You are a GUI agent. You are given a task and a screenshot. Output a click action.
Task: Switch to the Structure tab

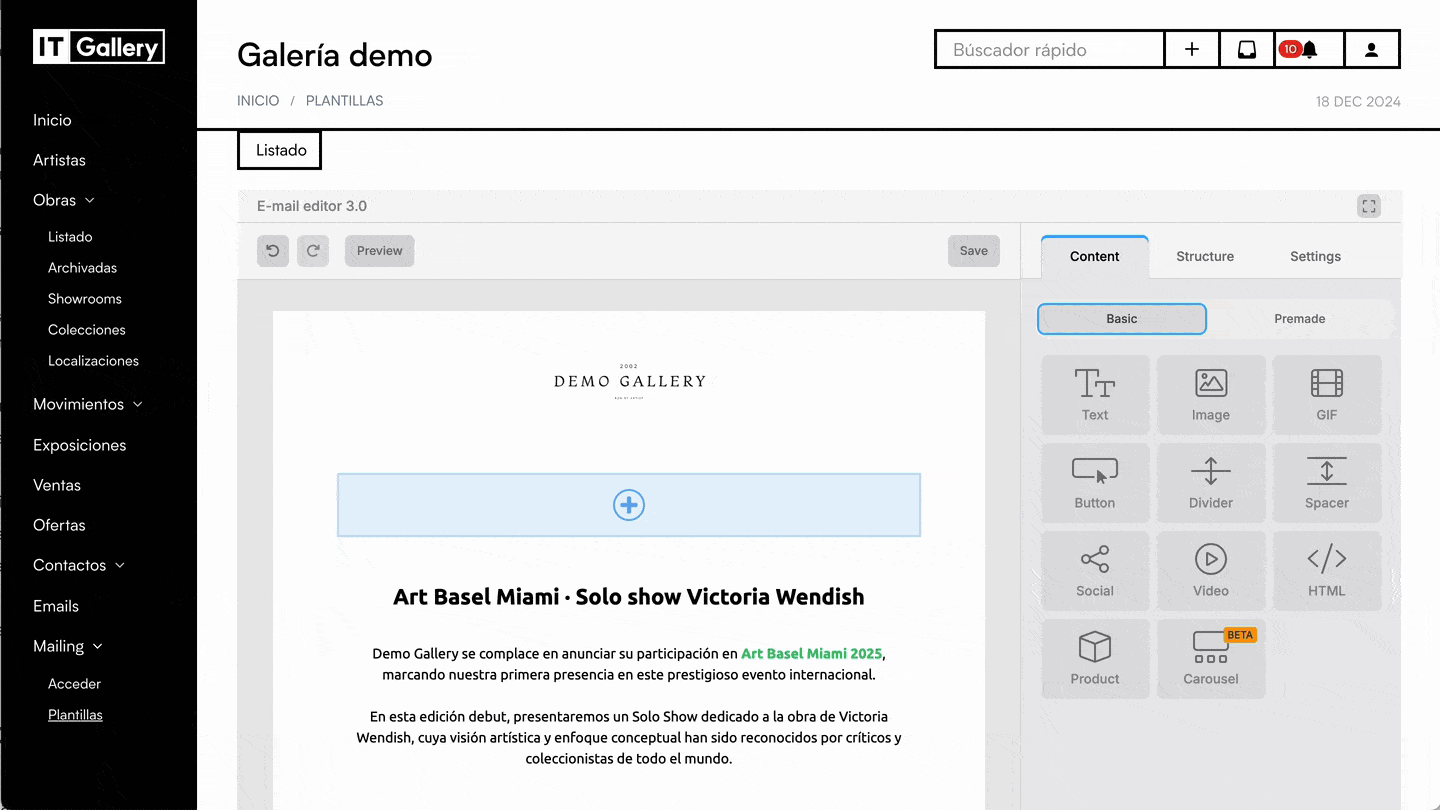1205,257
